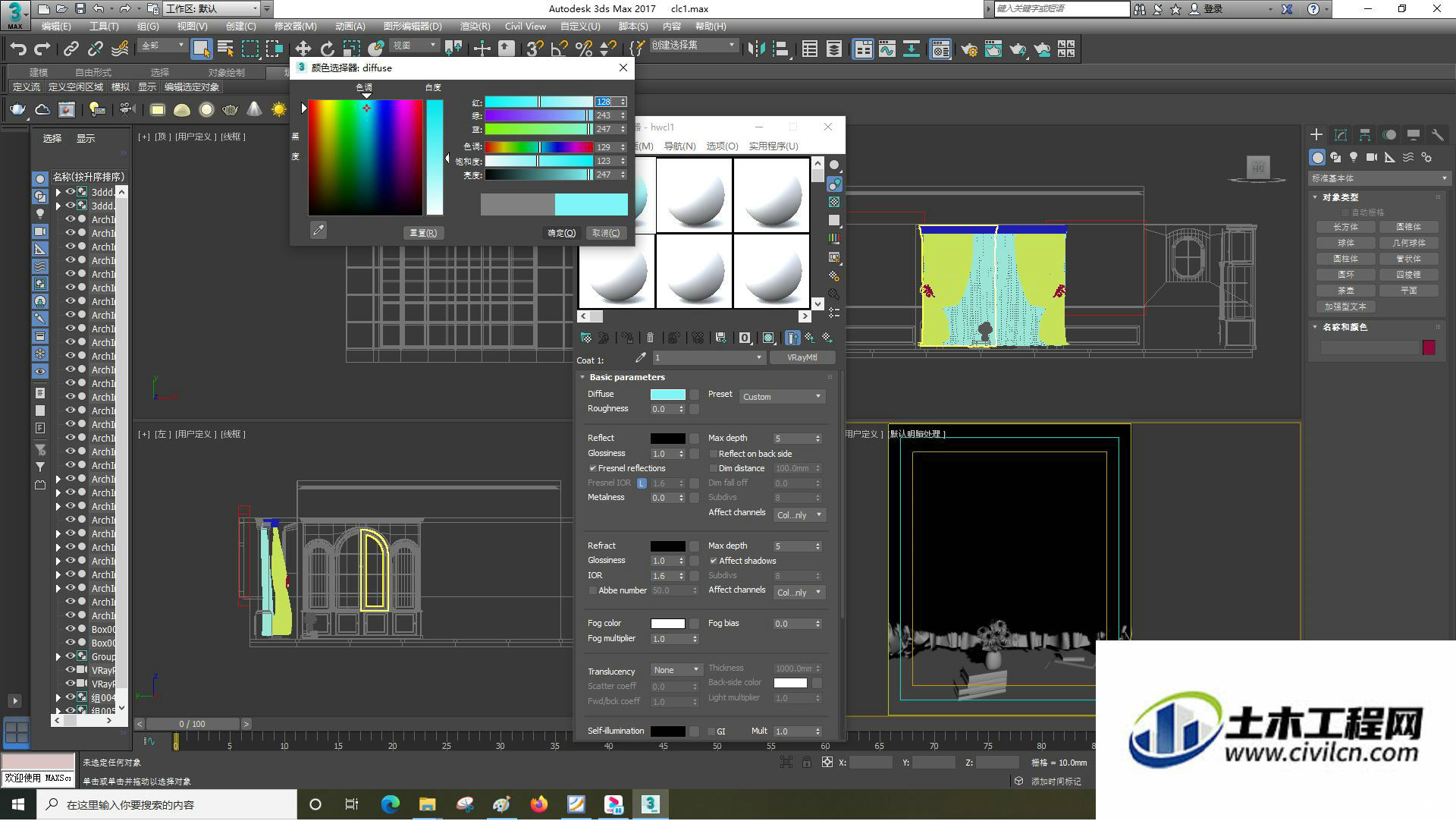Open the Civil View menu
Image resolution: width=1456 pixels, height=821 pixels.
coord(525,26)
